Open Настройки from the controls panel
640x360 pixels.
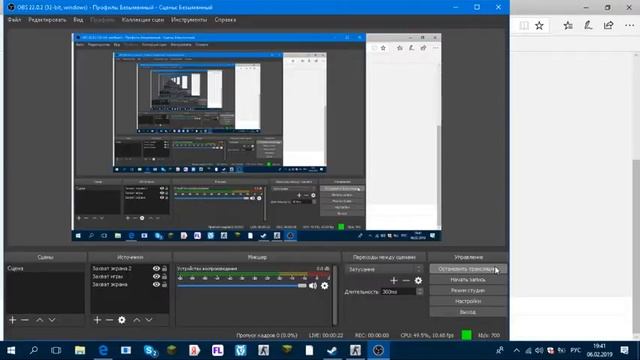click(x=468, y=301)
